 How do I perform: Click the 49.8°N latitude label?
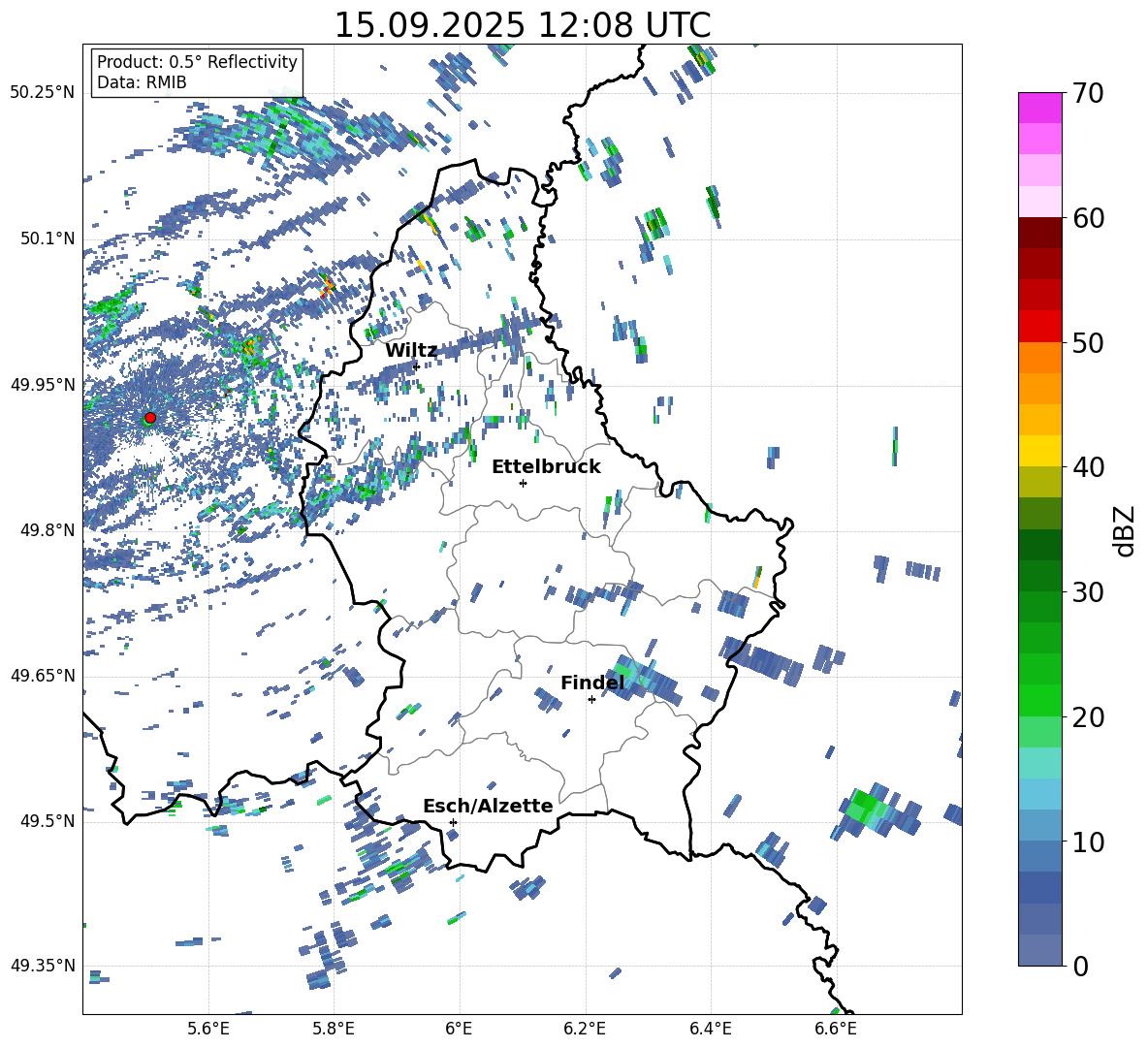click(x=48, y=530)
